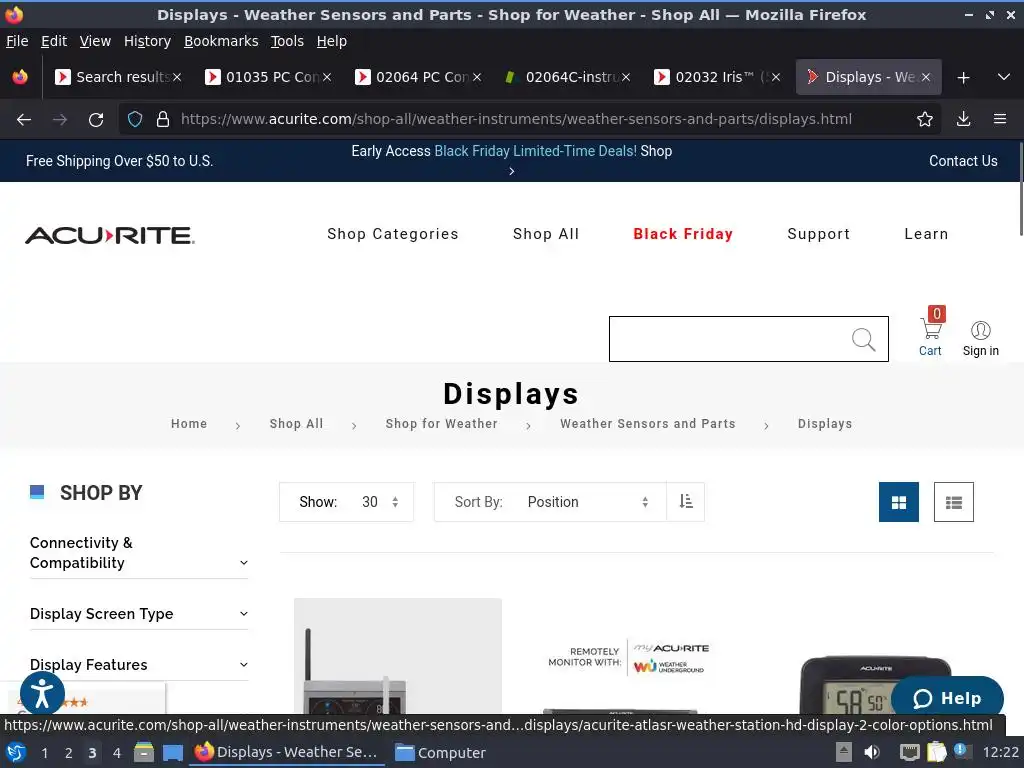Reload the page with the refresh icon
Viewport: 1024px width, 768px height.
96,120
